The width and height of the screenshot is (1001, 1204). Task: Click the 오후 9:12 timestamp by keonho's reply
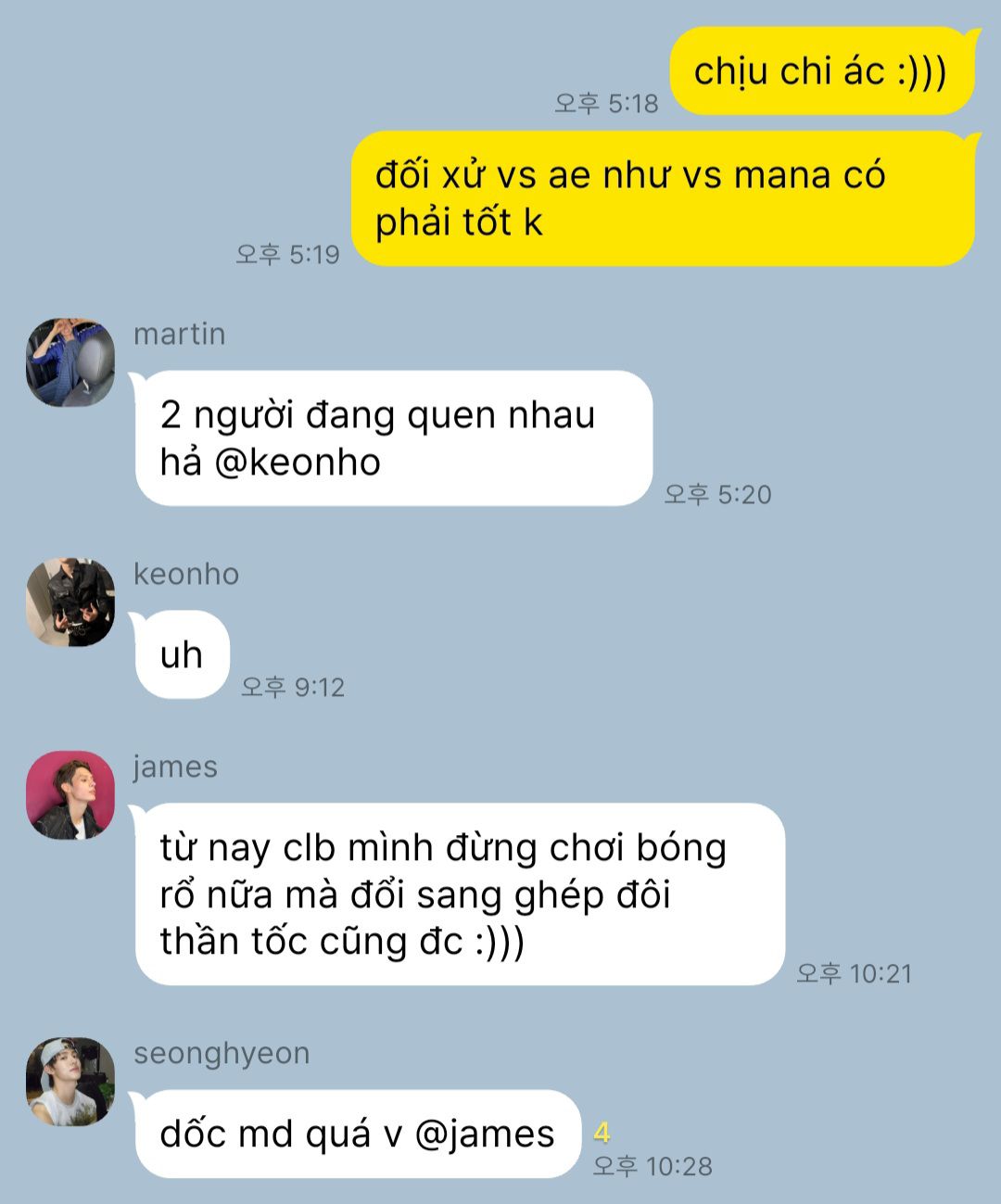(293, 687)
